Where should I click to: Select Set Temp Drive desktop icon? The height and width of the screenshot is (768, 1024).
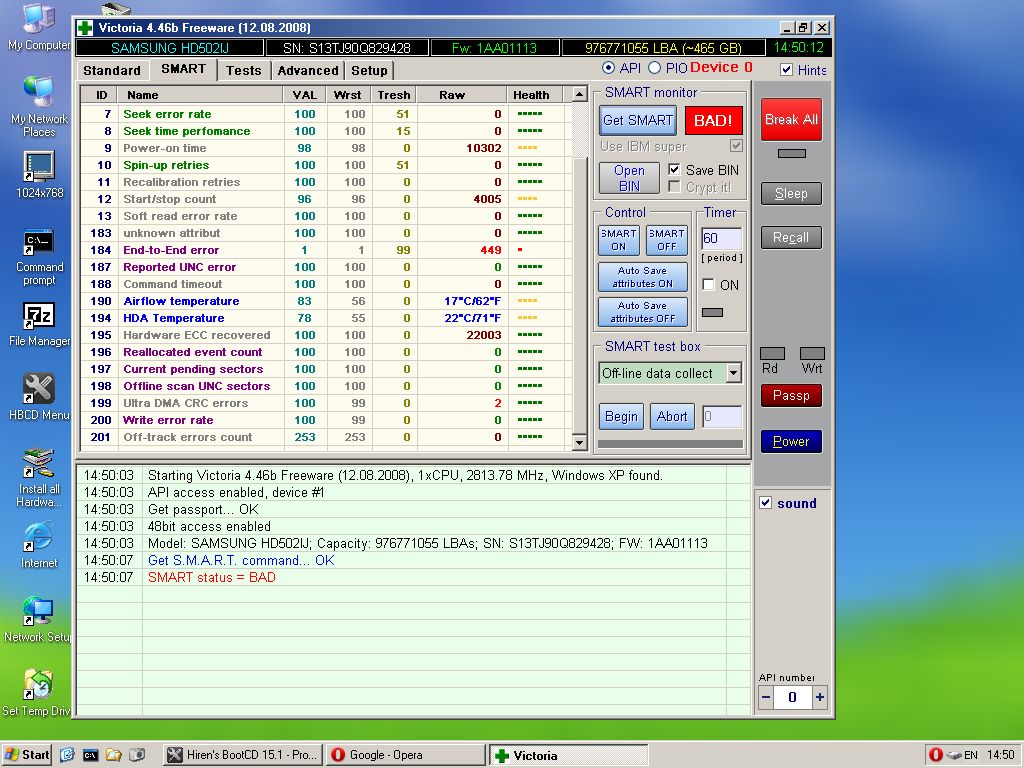tap(38, 693)
